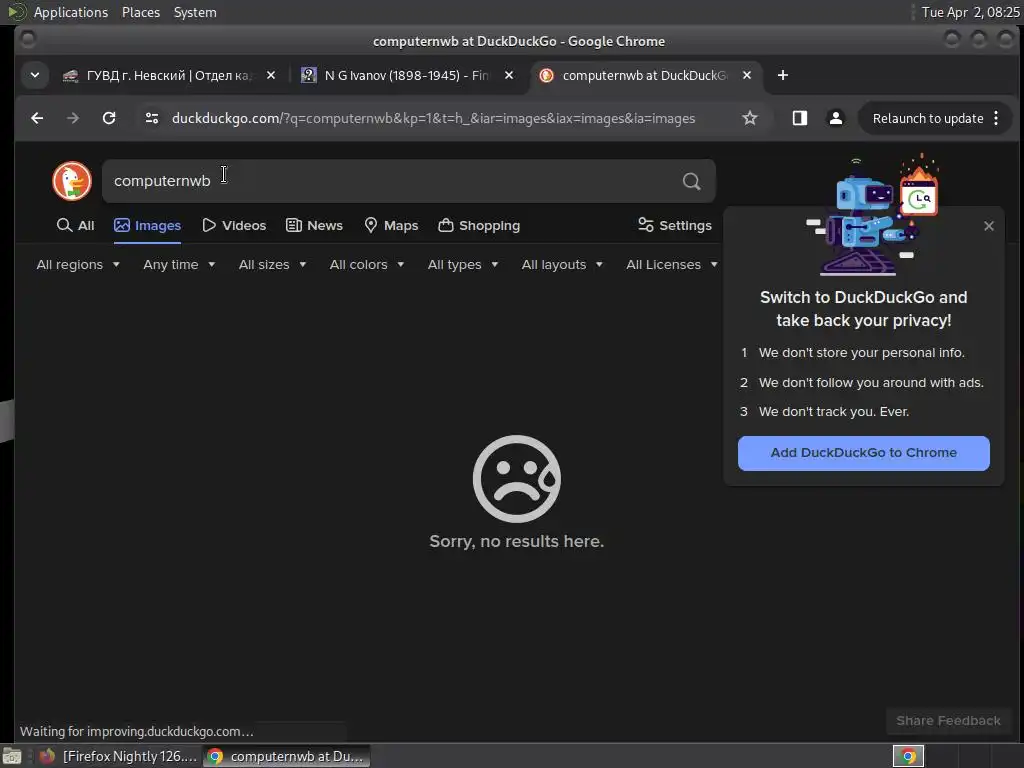
Task: Expand the All colors filter
Action: pos(366,264)
